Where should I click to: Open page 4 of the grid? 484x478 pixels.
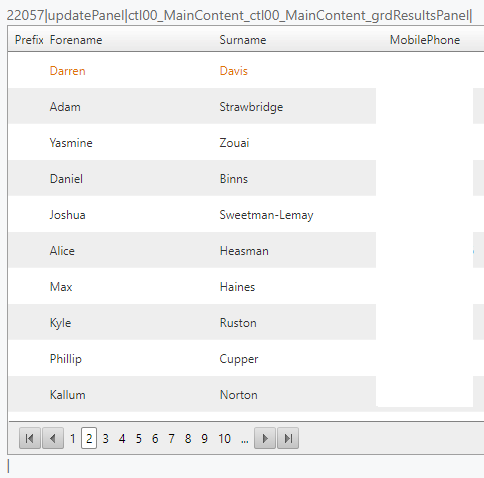tap(122, 439)
